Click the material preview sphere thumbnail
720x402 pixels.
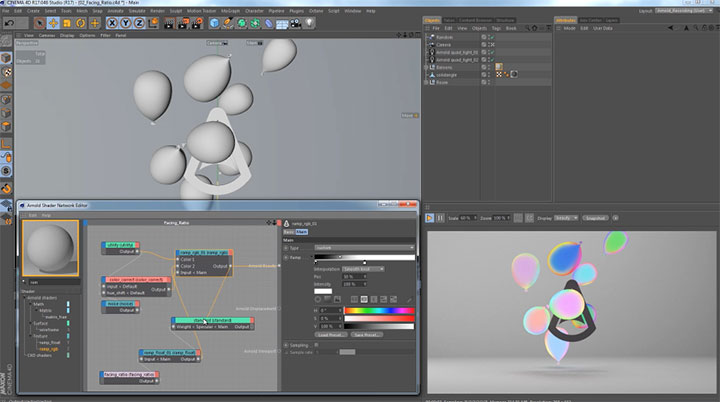pos(51,248)
